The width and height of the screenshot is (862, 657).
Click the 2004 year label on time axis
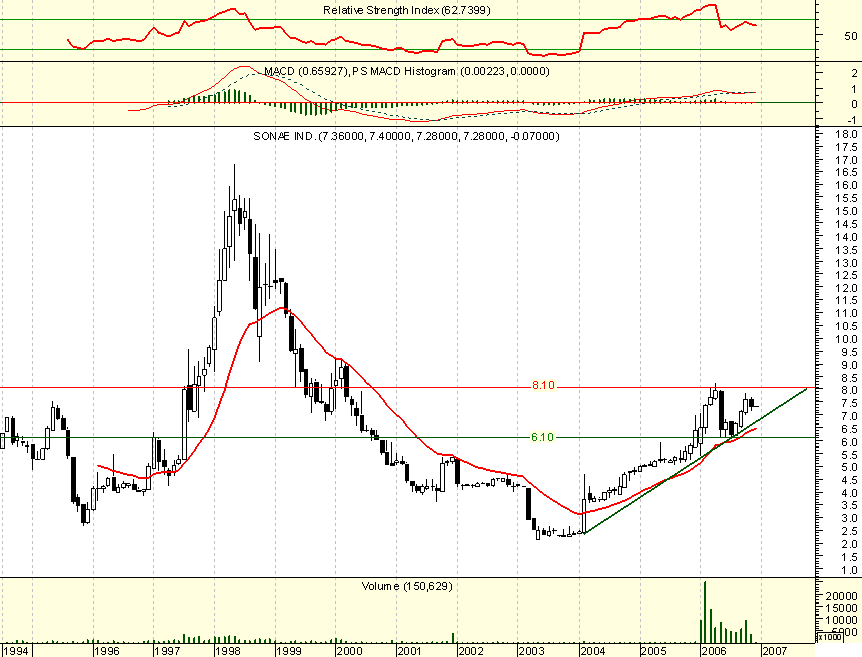click(593, 651)
